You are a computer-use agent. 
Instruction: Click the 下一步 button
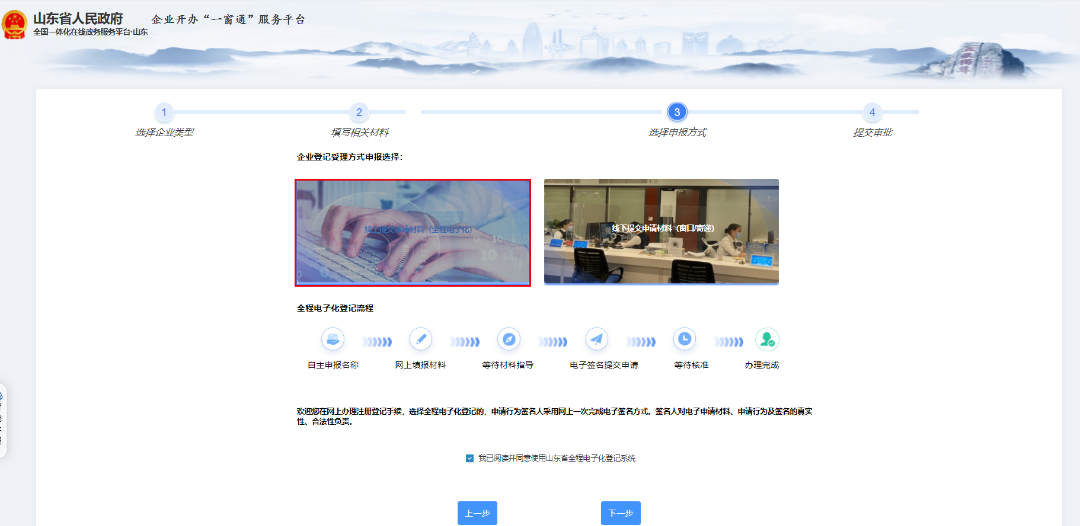click(x=620, y=513)
